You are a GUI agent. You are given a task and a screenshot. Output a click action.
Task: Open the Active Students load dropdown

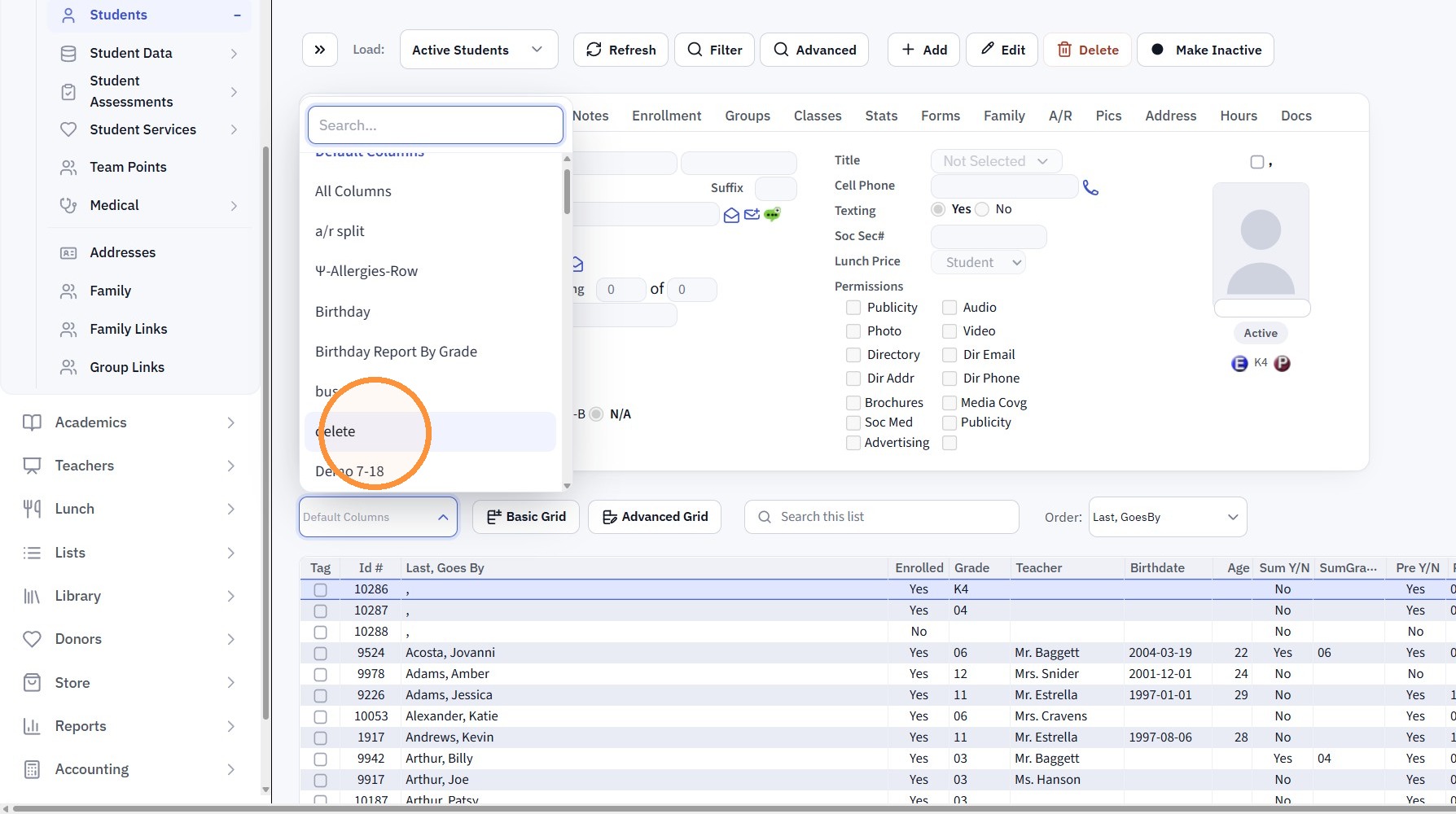479,50
